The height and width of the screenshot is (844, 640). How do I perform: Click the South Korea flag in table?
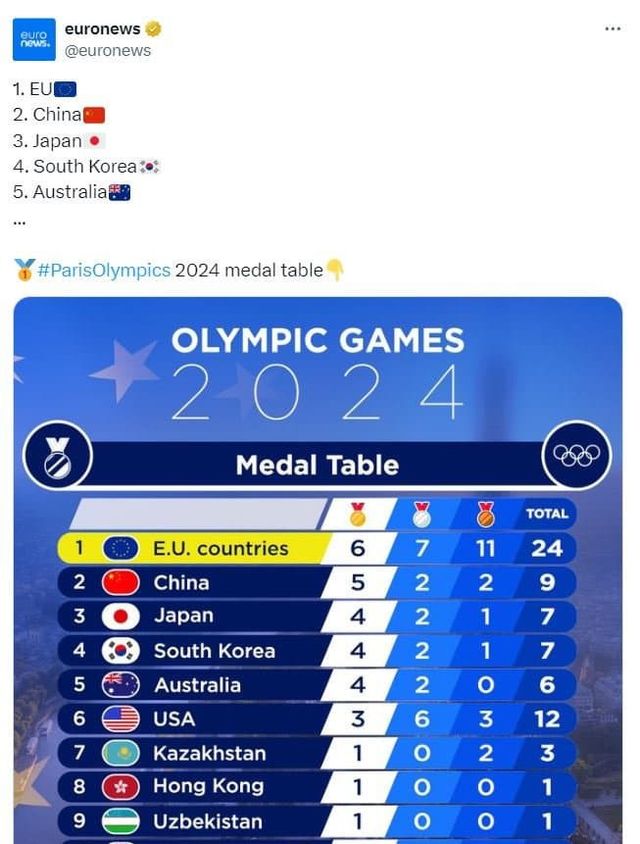(120, 651)
